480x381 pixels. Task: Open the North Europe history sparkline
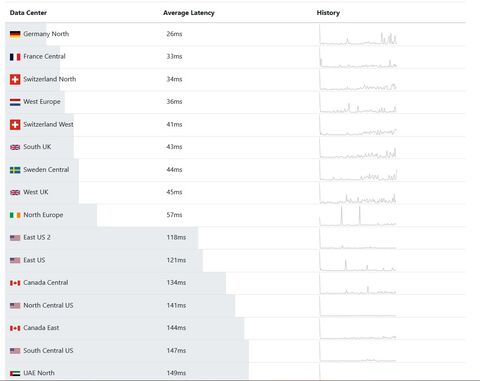[358, 216]
